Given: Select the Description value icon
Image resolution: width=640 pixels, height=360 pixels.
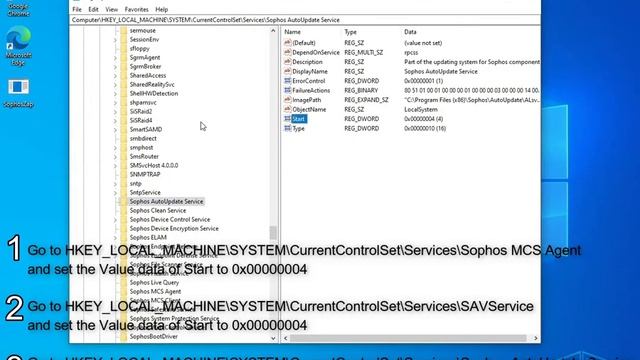Looking at the screenshot, I should 287,62.
